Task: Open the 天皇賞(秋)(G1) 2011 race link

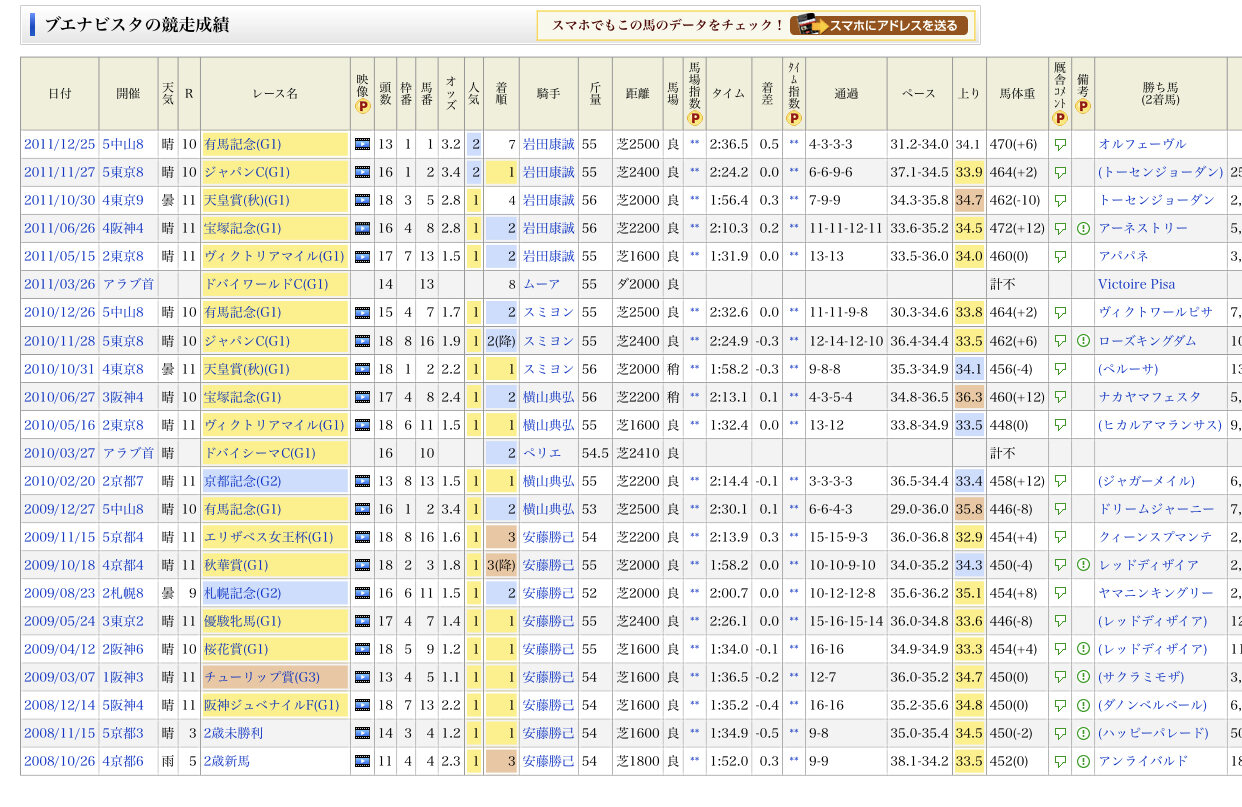Action: pos(247,200)
